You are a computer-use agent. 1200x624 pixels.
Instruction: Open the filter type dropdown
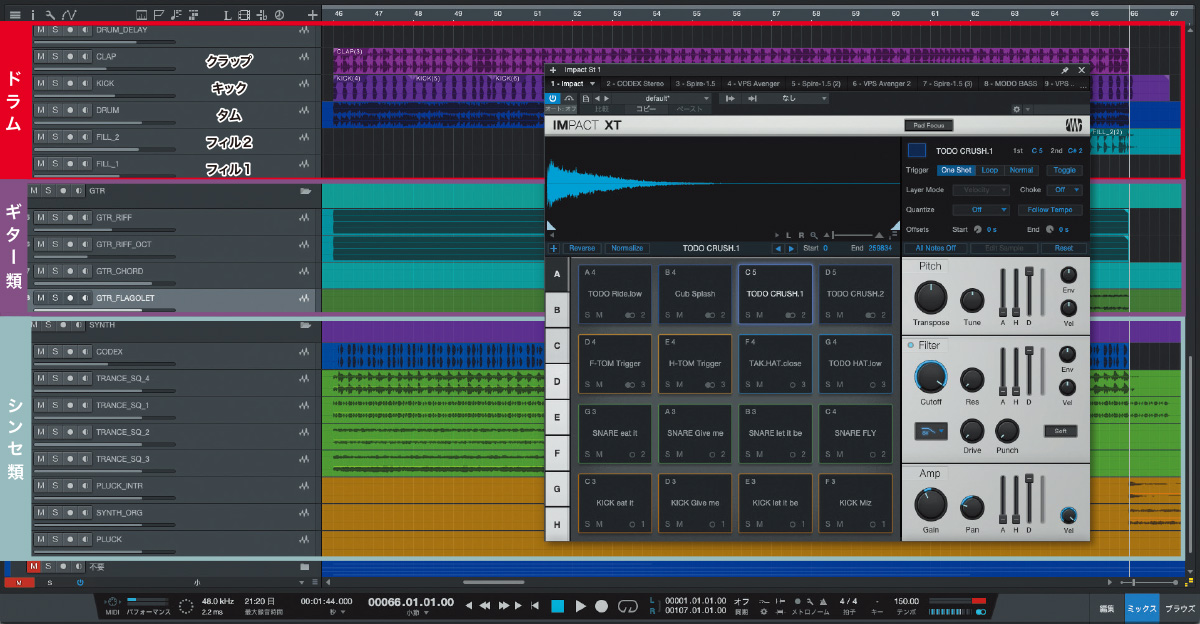click(x=930, y=430)
